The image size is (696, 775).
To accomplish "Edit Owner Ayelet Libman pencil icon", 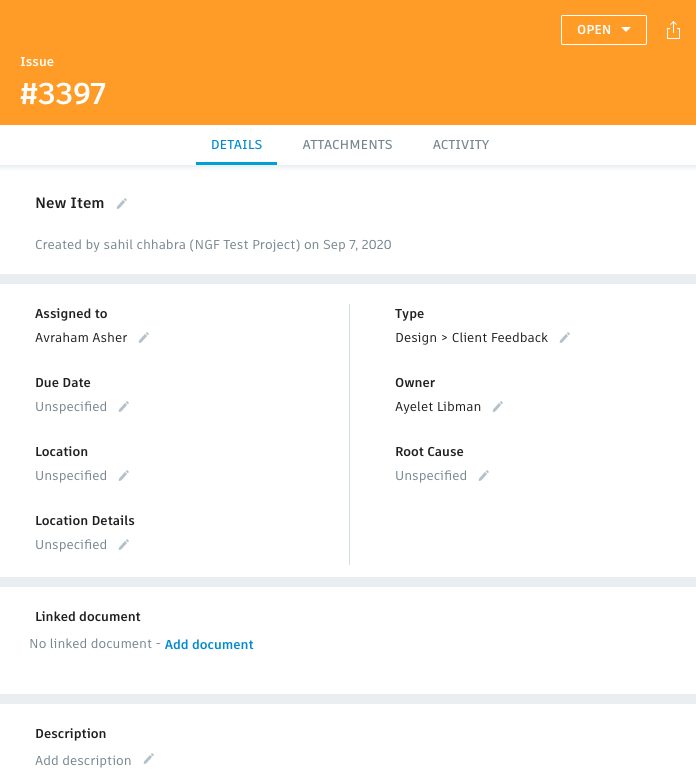I will coord(498,407).
